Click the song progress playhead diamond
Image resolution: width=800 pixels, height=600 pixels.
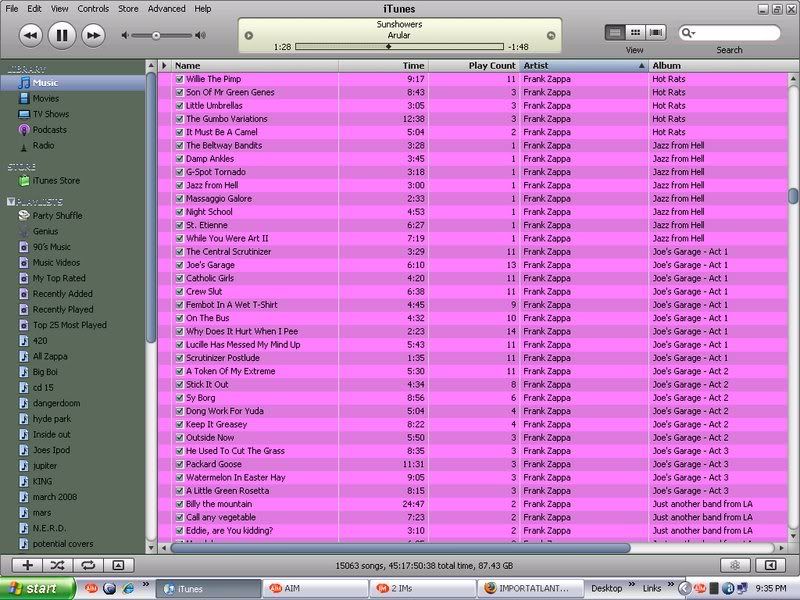click(x=389, y=46)
